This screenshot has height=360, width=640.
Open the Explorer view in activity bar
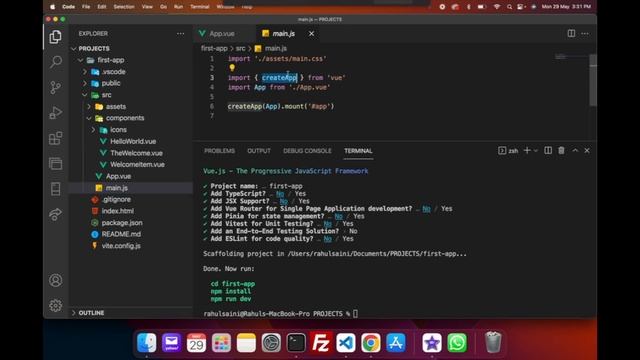[56, 37]
